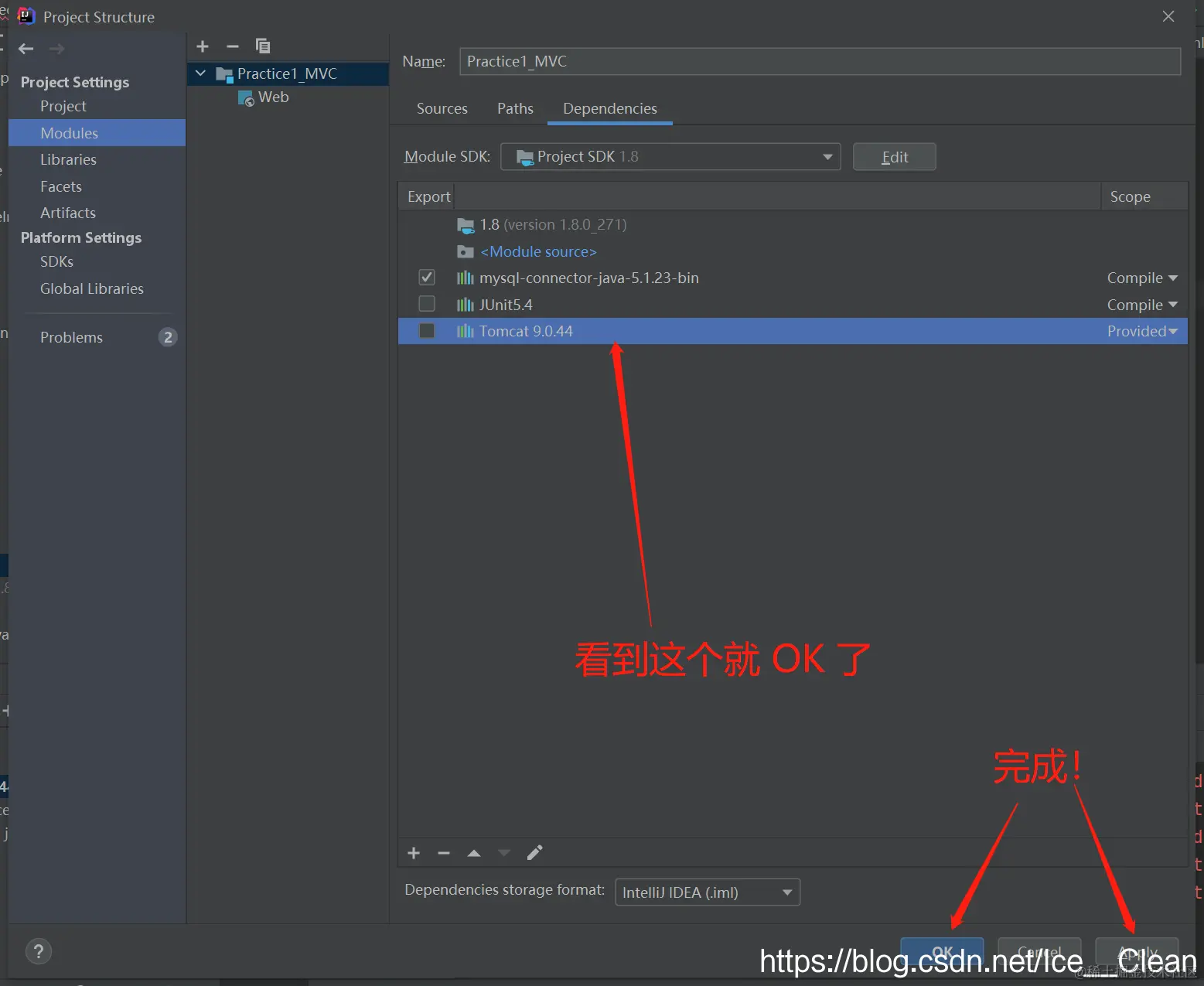Confirm with the OK button
Image resolution: width=1204 pixels, height=986 pixels.
pyautogui.click(x=942, y=952)
